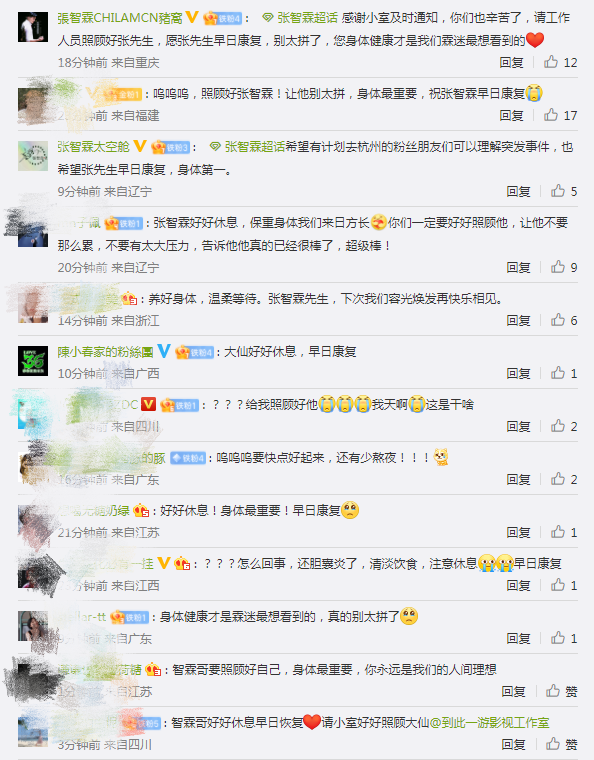This screenshot has height=760, width=594.
Task: Click the 铁粉4 badge after 陳小春家的粉絲團
Action: (195, 352)
